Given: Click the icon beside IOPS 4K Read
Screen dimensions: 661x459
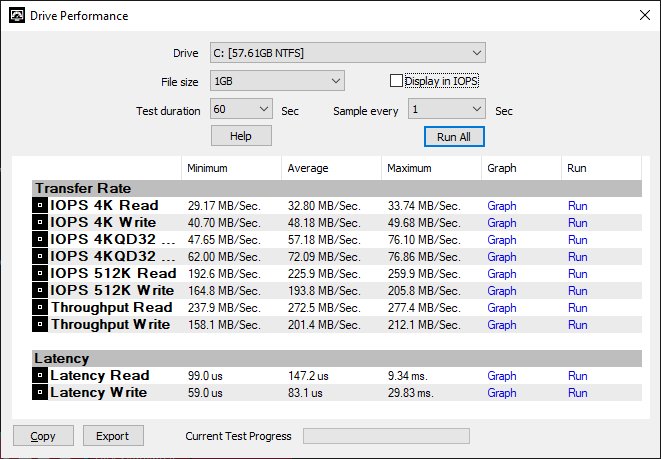Looking at the screenshot, I should [40, 205].
